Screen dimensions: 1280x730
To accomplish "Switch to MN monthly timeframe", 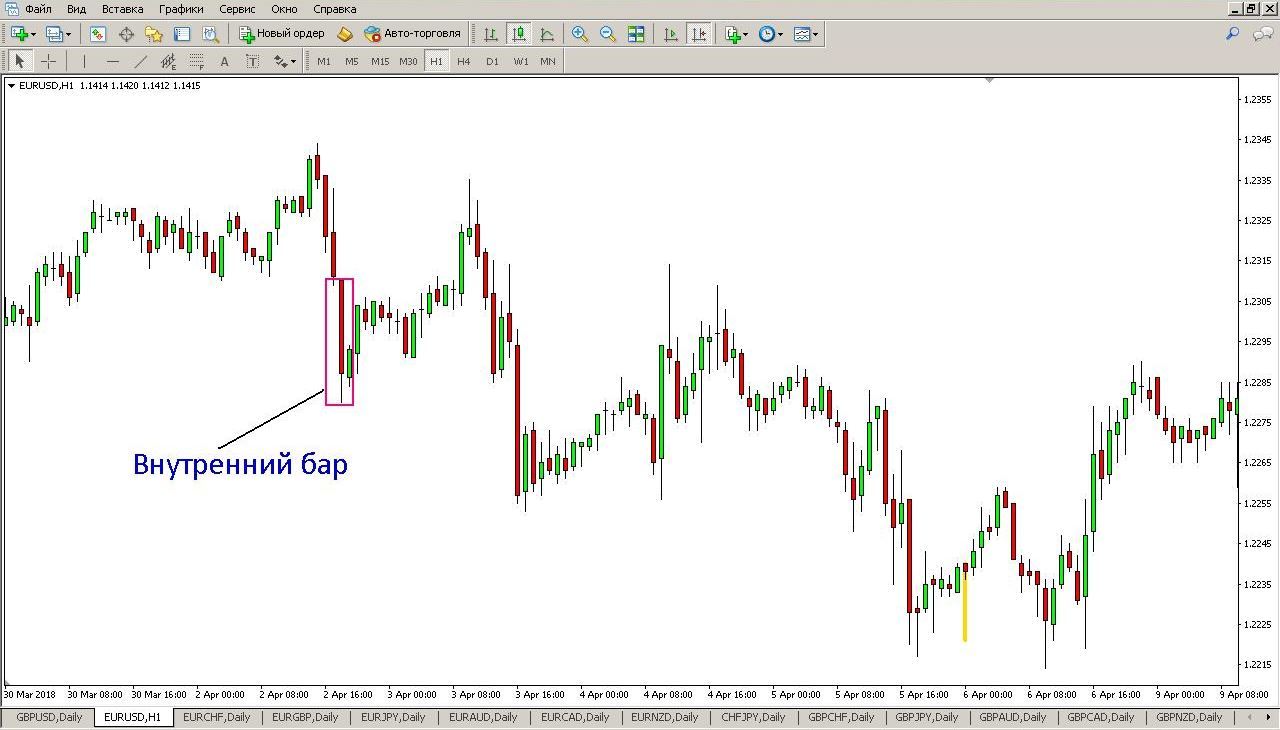I will pos(548,61).
